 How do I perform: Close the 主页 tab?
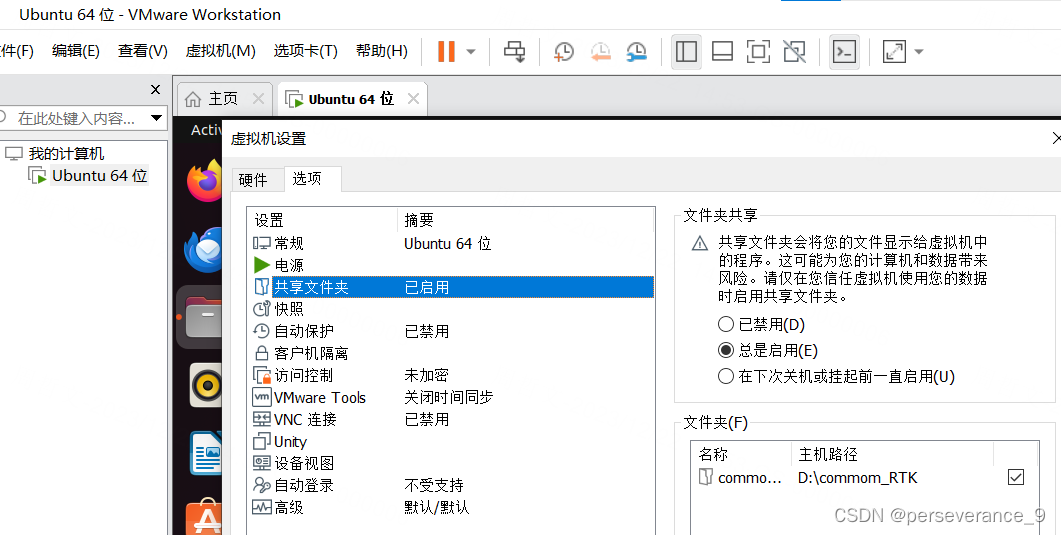coord(258,99)
